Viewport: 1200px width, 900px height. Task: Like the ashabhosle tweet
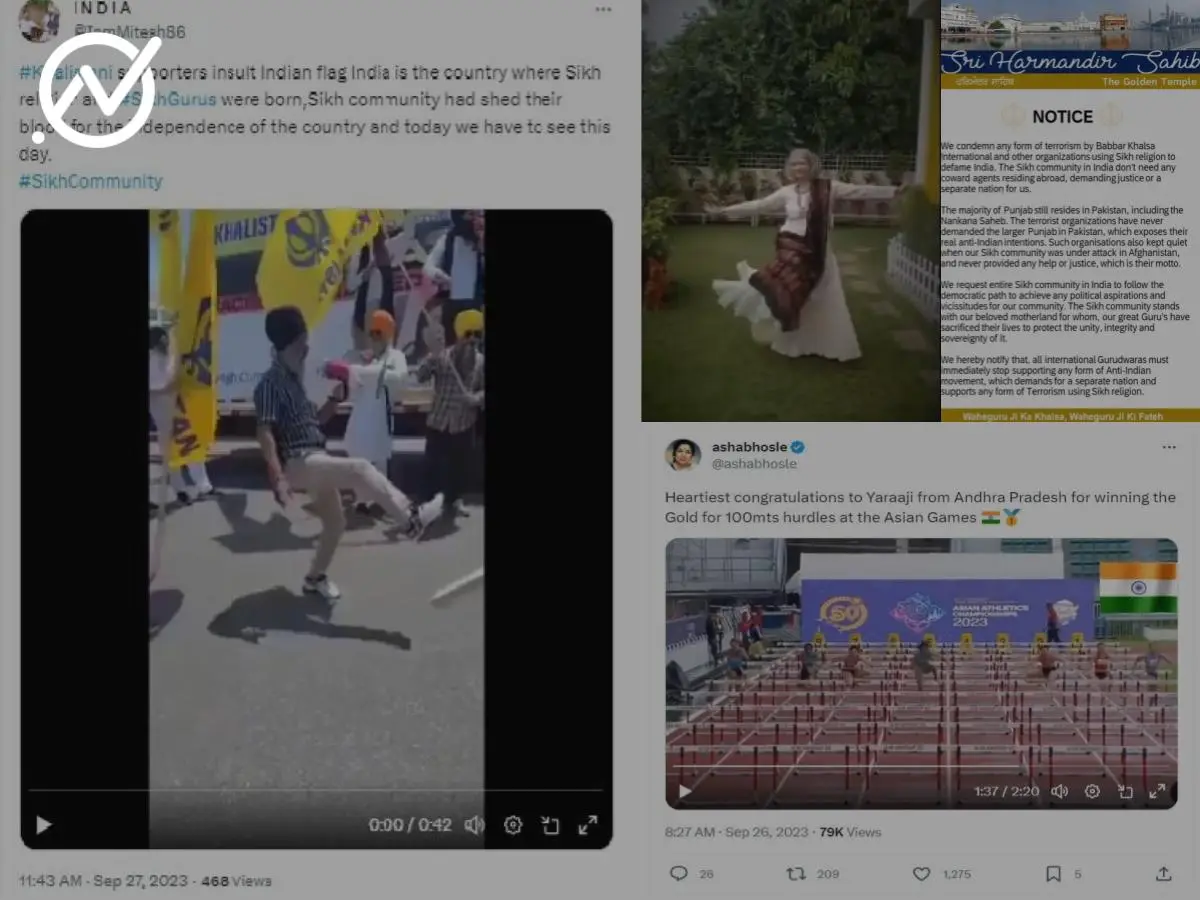click(x=922, y=873)
